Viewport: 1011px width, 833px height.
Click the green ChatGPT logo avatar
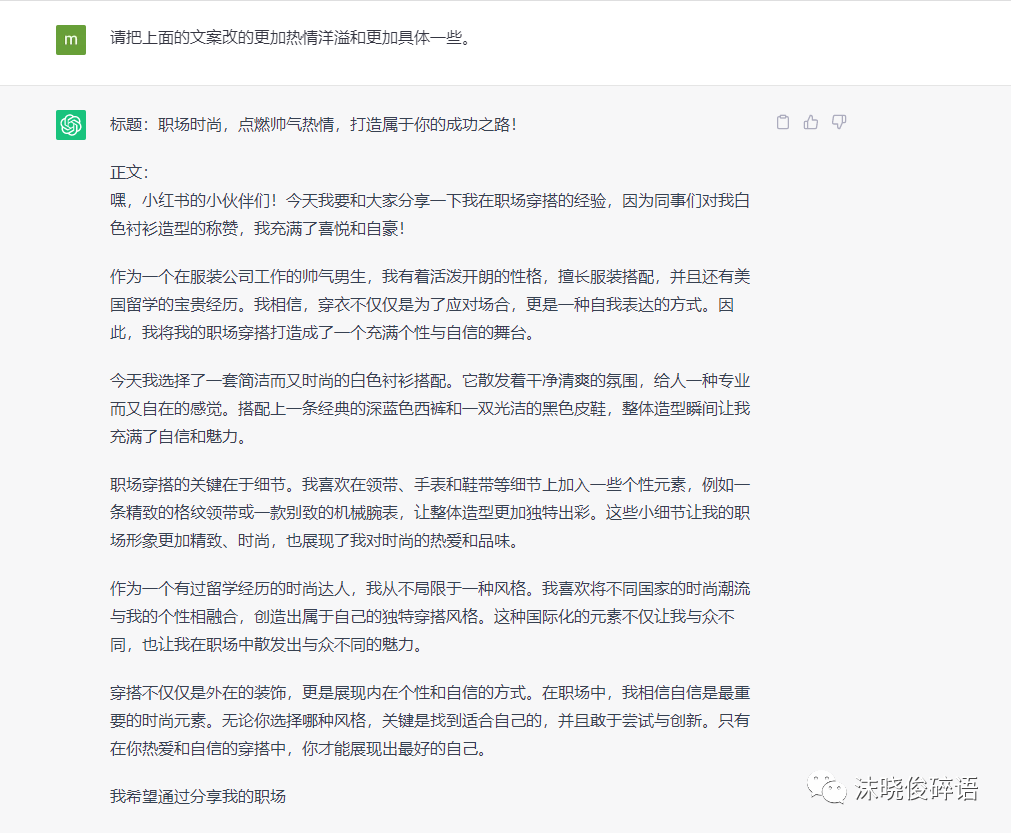tap(70, 125)
